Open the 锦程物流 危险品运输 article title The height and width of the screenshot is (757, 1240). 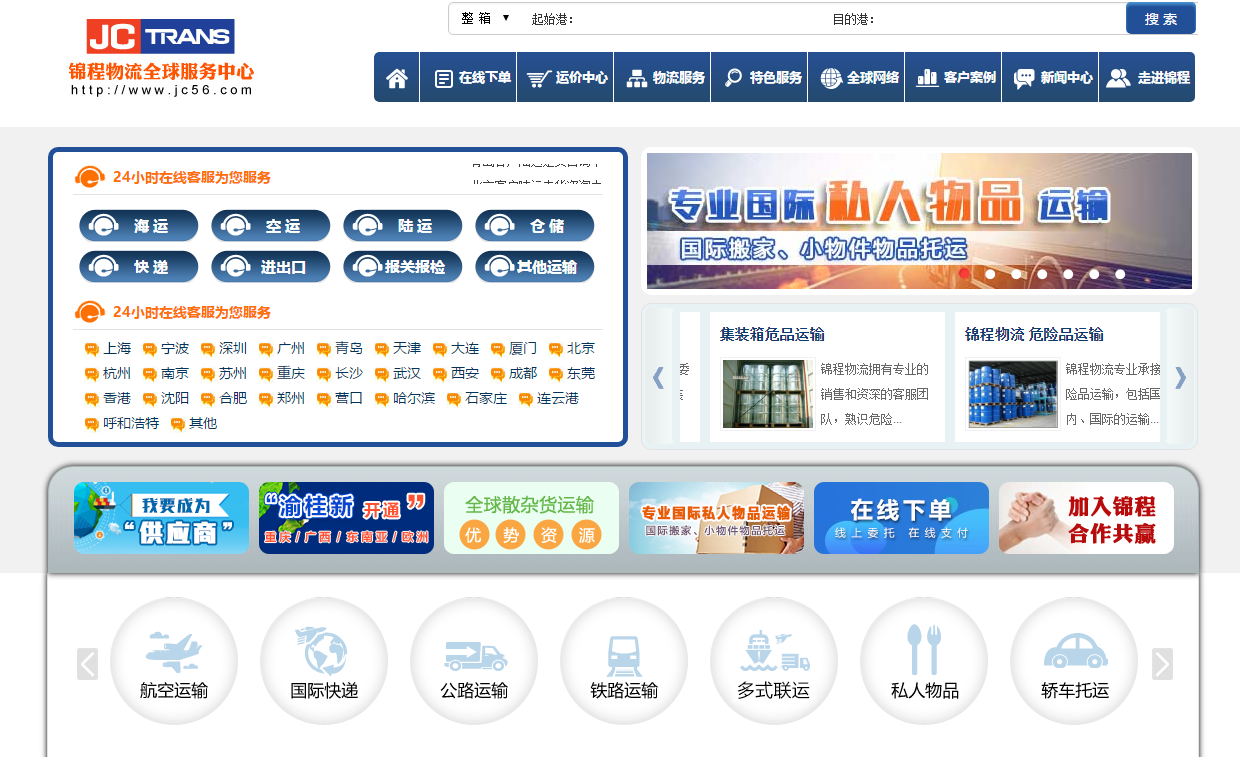(1034, 334)
